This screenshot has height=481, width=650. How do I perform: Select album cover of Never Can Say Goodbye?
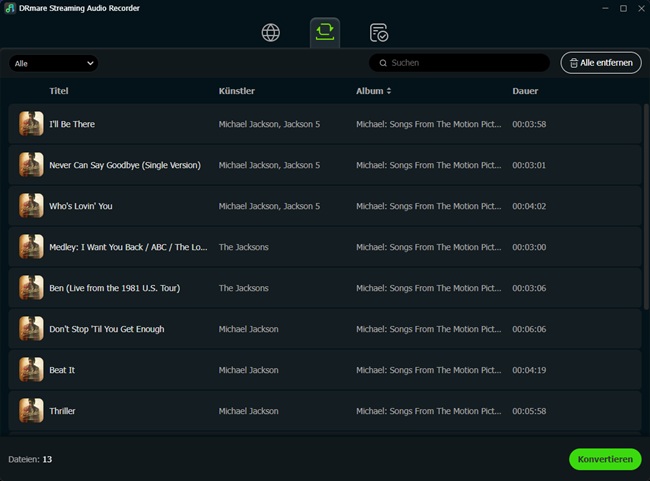point(31,165)
